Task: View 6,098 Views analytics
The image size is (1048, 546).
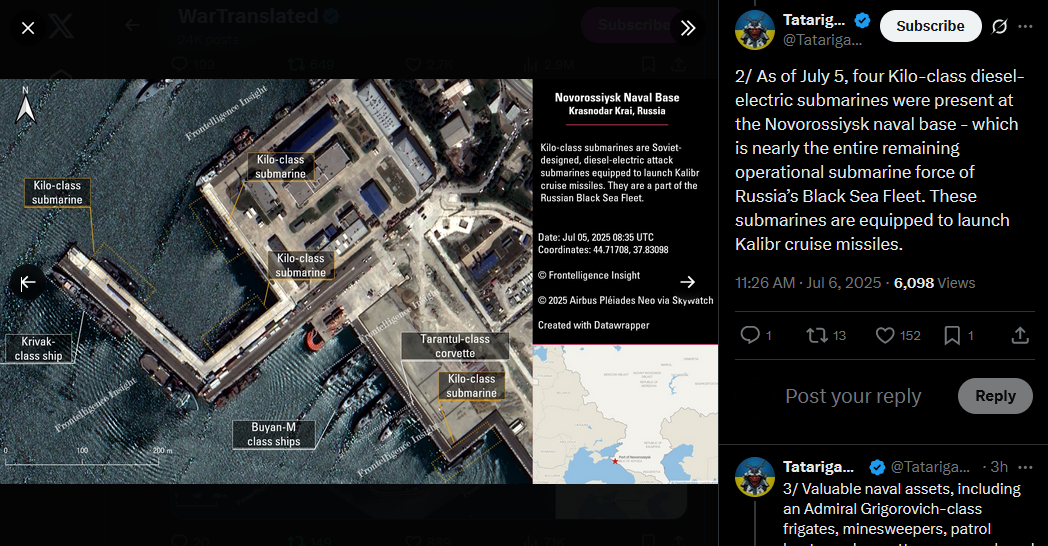Action: click(934, 283)
